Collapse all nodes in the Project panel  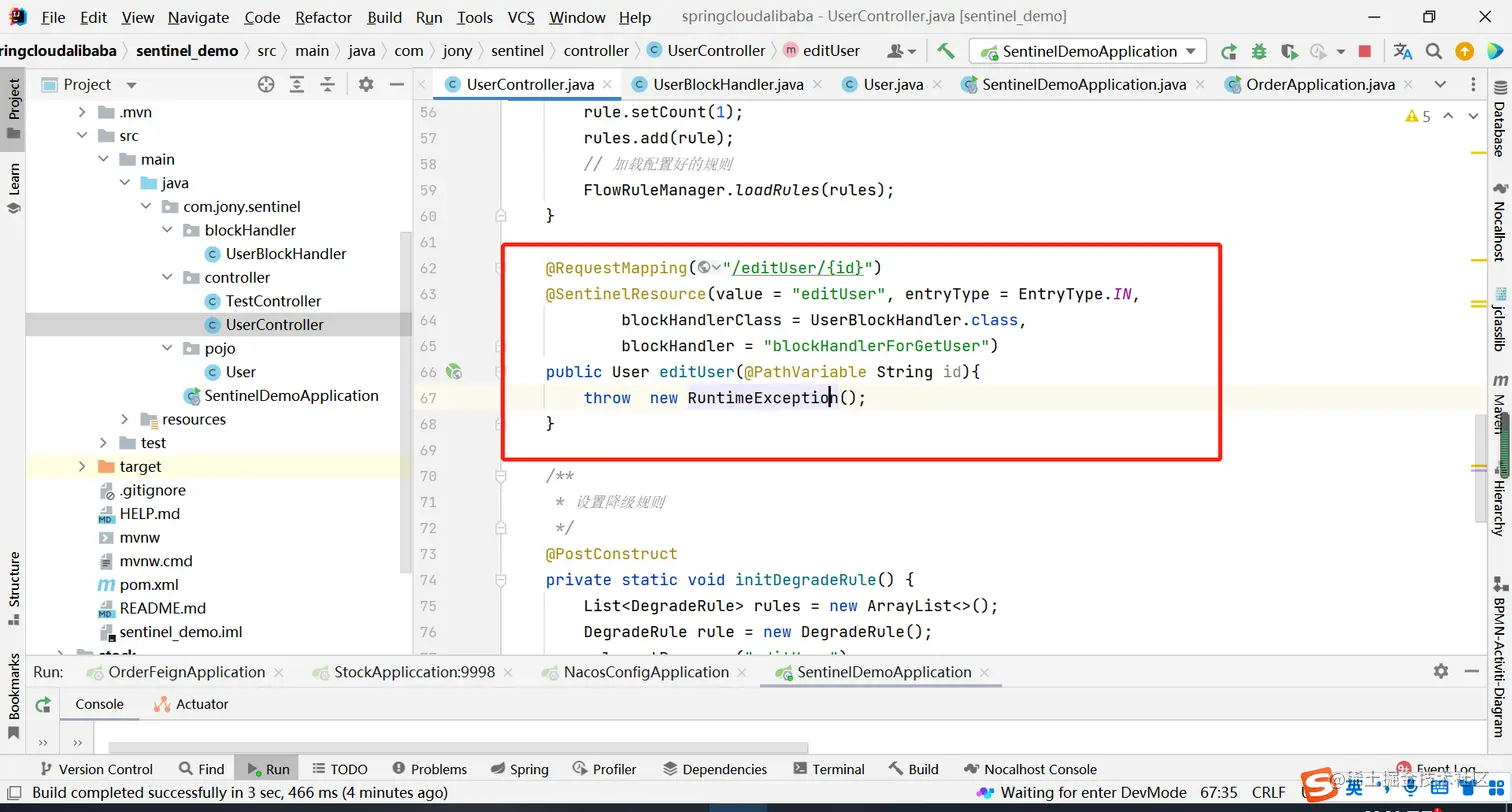coord(327,85)
